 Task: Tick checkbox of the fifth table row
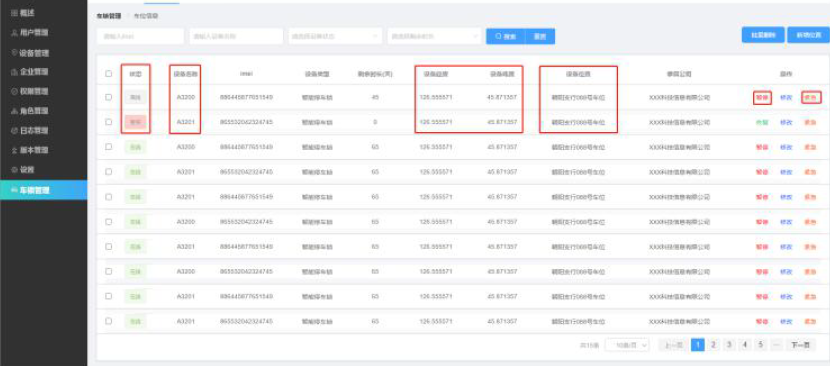pyautogui.click(x=109, y=197)
